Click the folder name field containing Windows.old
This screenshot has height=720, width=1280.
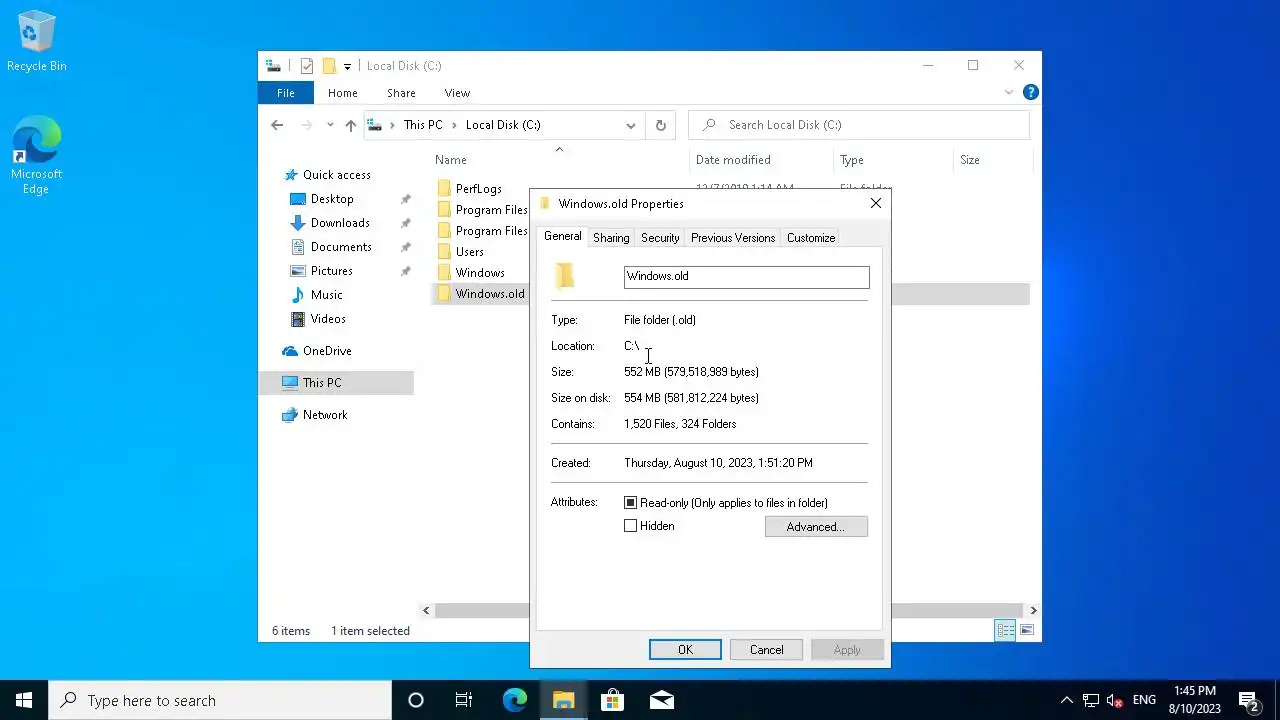pyautogui.click(x=747, y=277)
